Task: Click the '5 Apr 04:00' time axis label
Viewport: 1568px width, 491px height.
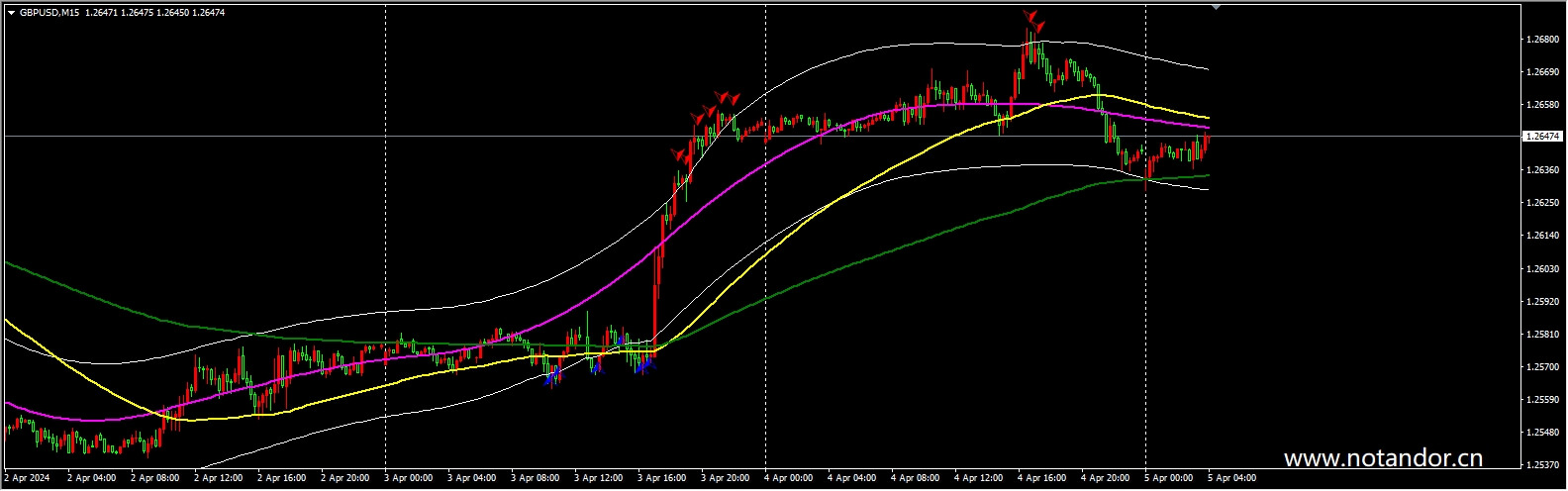Action: coord(1231,478)
